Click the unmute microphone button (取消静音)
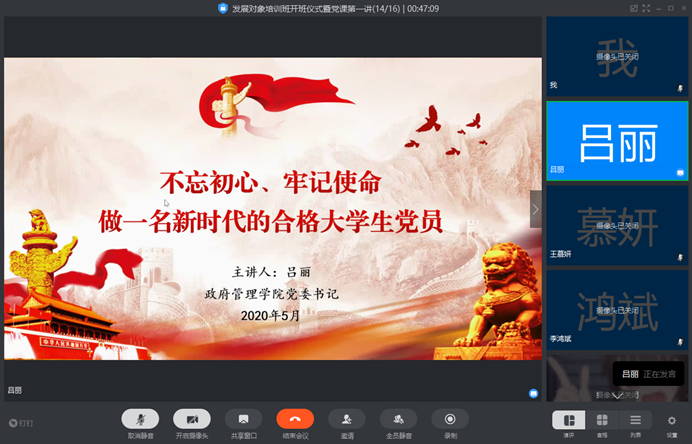The image size is (692, 444). coord(140,419)
